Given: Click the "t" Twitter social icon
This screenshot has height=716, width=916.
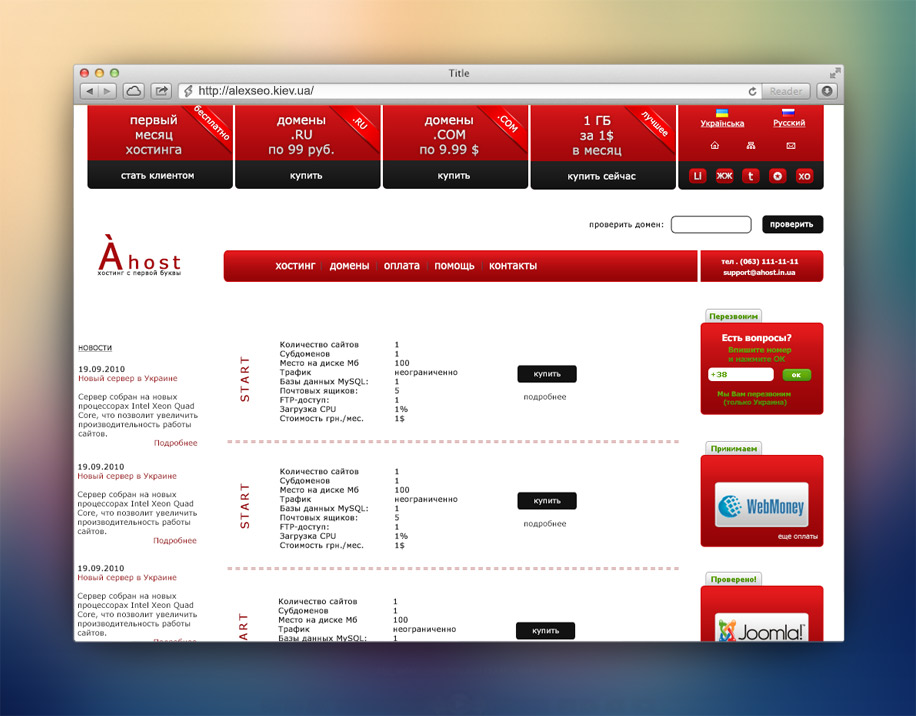Looking at the screenshot, I should point(751,175).
